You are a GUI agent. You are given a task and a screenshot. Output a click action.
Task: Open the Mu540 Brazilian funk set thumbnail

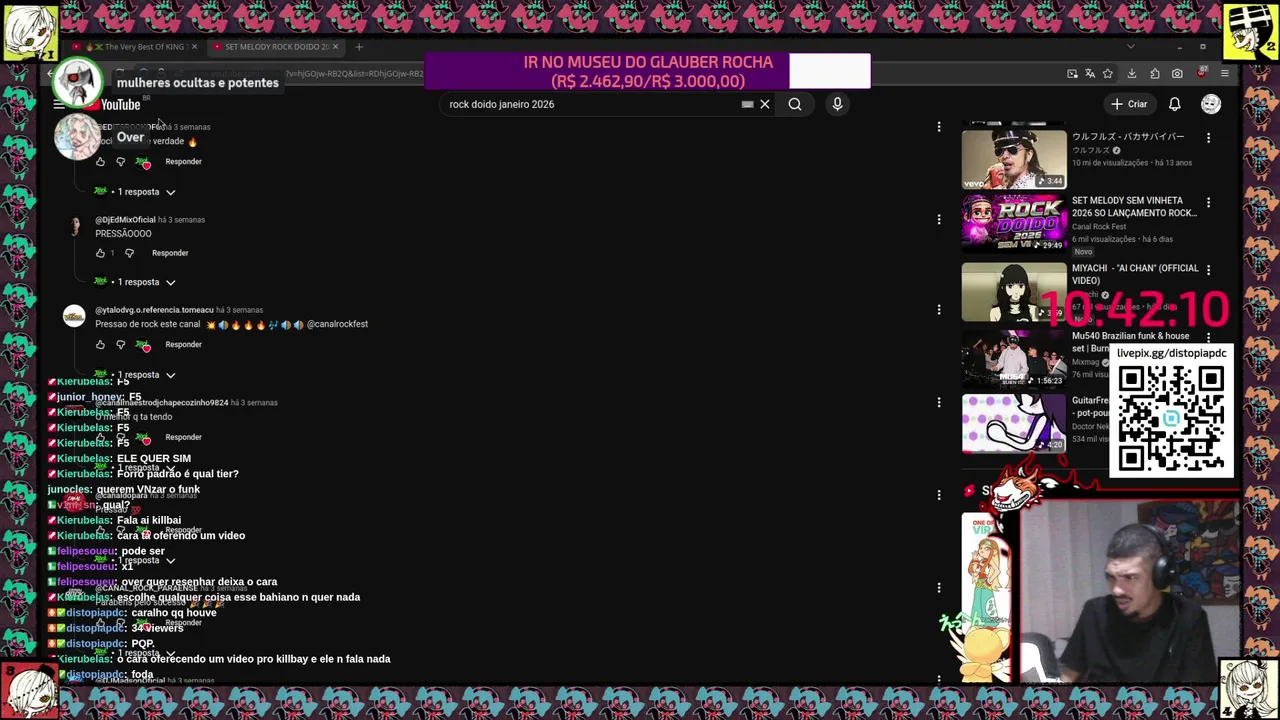(1014, 358)
